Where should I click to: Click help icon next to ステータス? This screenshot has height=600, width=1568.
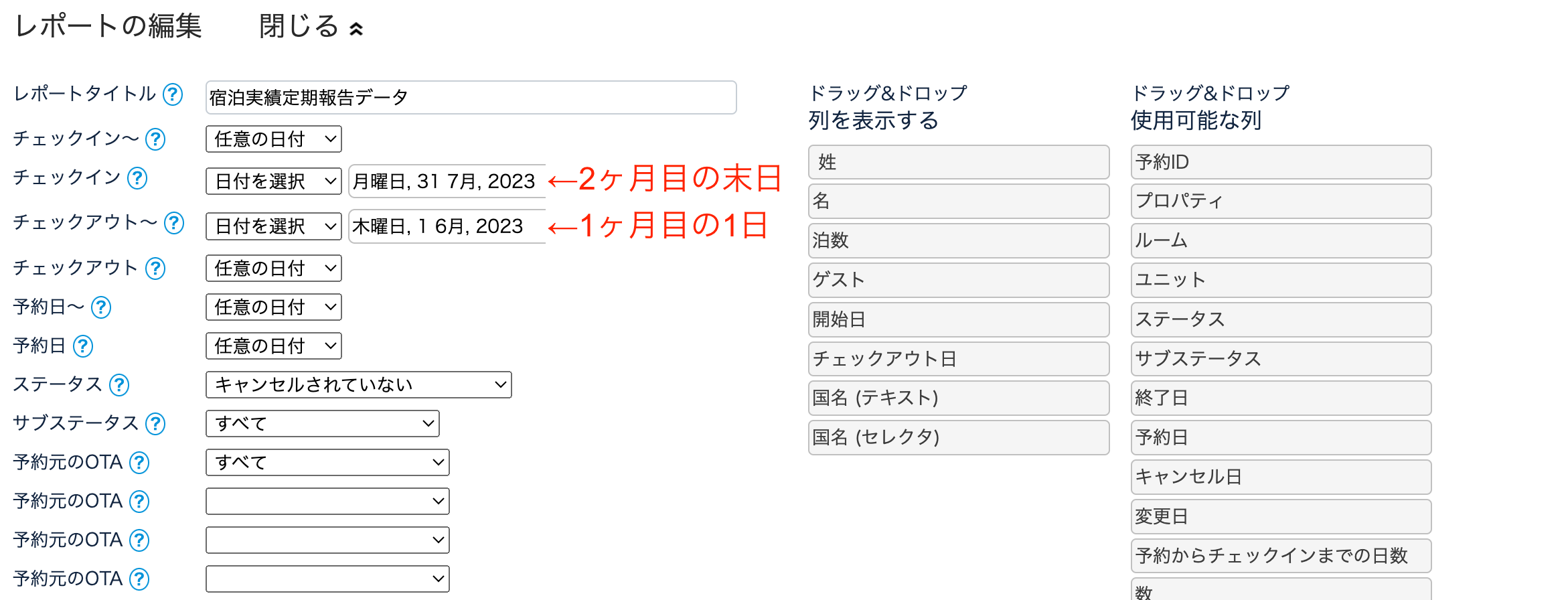(119, 385)
